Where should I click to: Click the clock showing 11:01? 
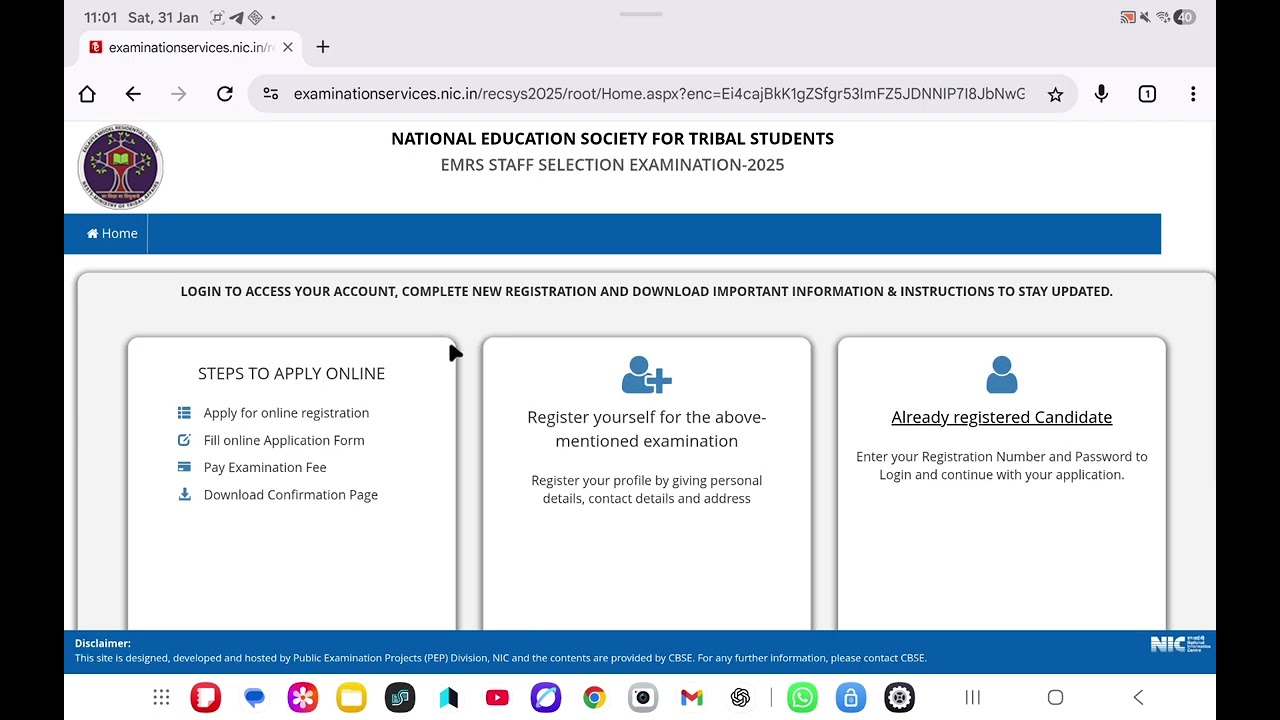point(100,18)
